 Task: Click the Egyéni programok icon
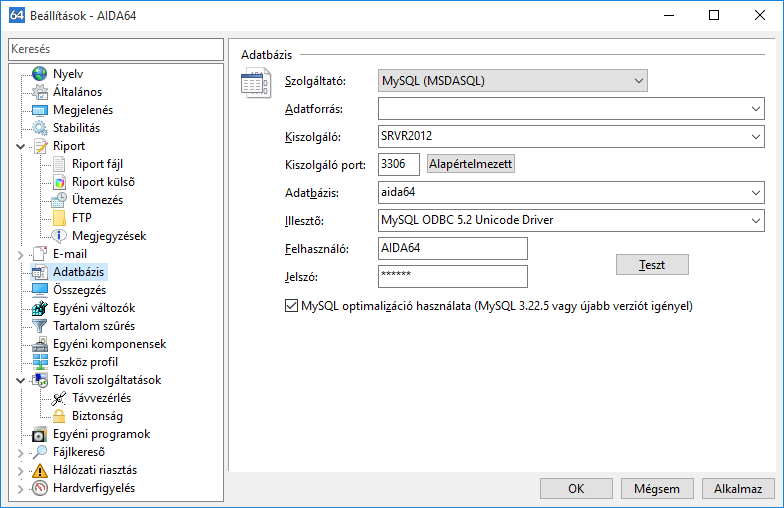click(40, 434)
